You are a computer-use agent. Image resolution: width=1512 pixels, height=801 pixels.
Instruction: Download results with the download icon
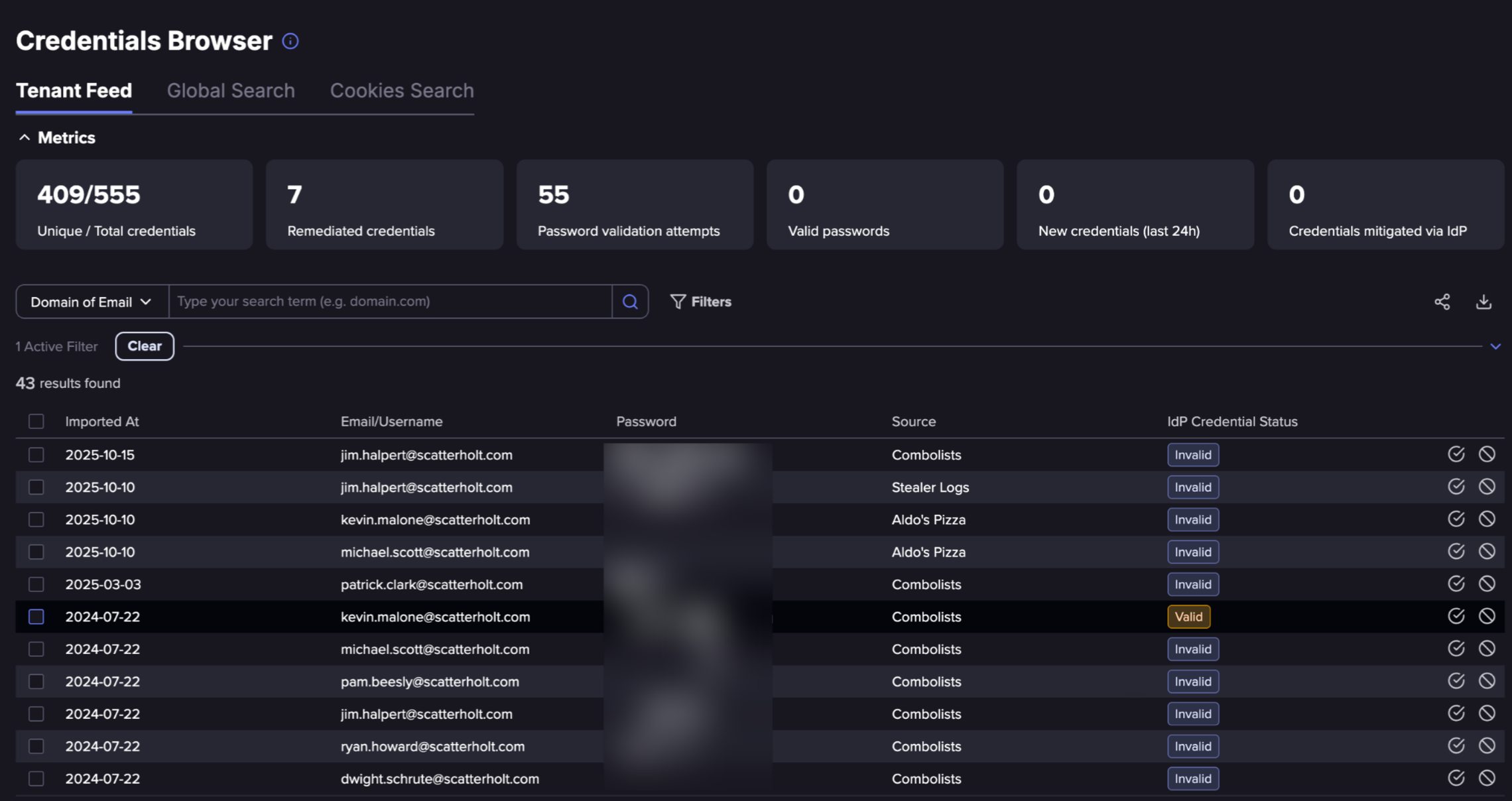coord(1483,302)
